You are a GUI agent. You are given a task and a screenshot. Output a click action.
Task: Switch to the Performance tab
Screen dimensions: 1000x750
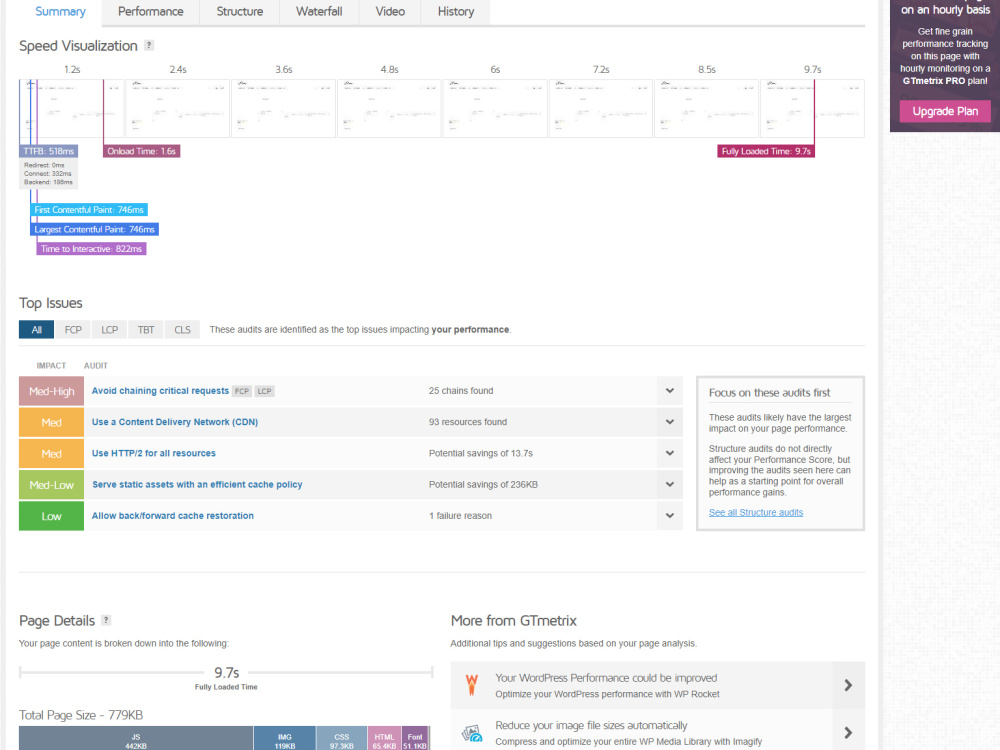point(151,11)
